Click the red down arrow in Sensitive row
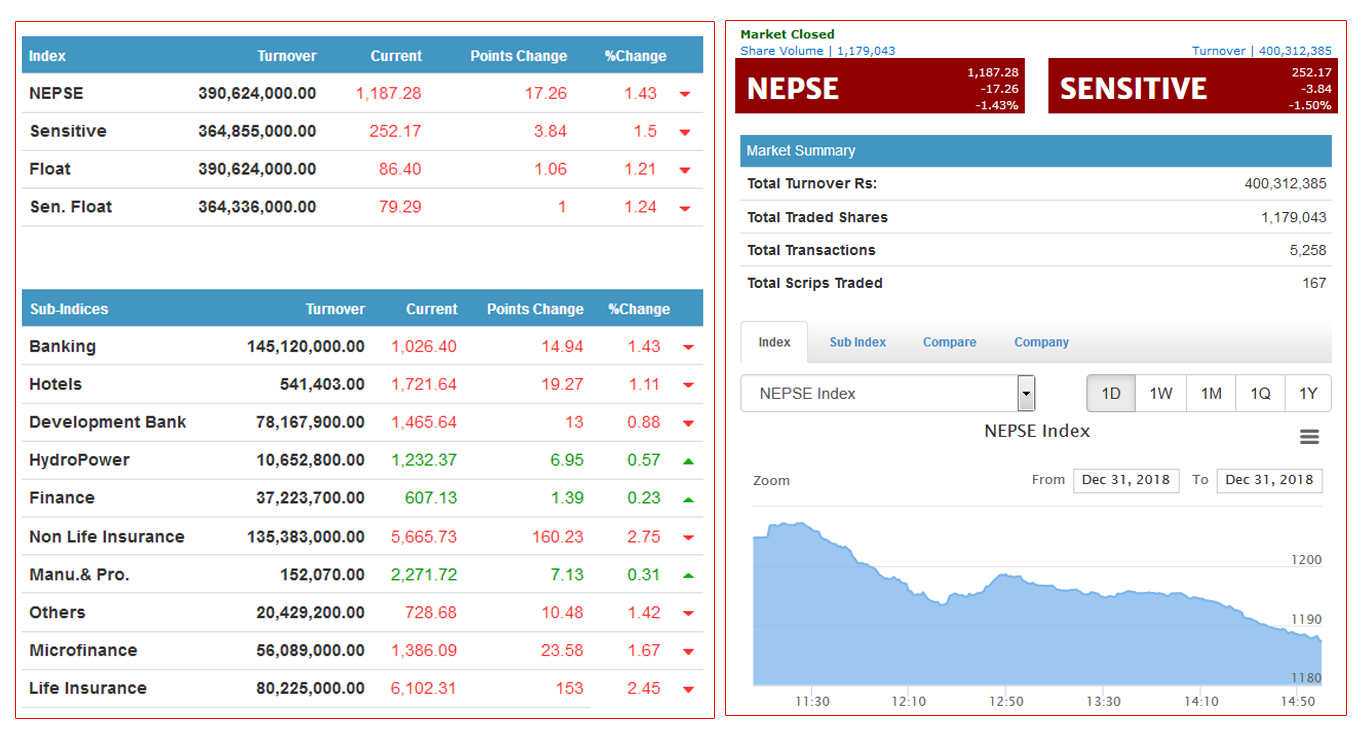Screen dimensions: 1365x734 pyautogui.click(x=685, y=132)
